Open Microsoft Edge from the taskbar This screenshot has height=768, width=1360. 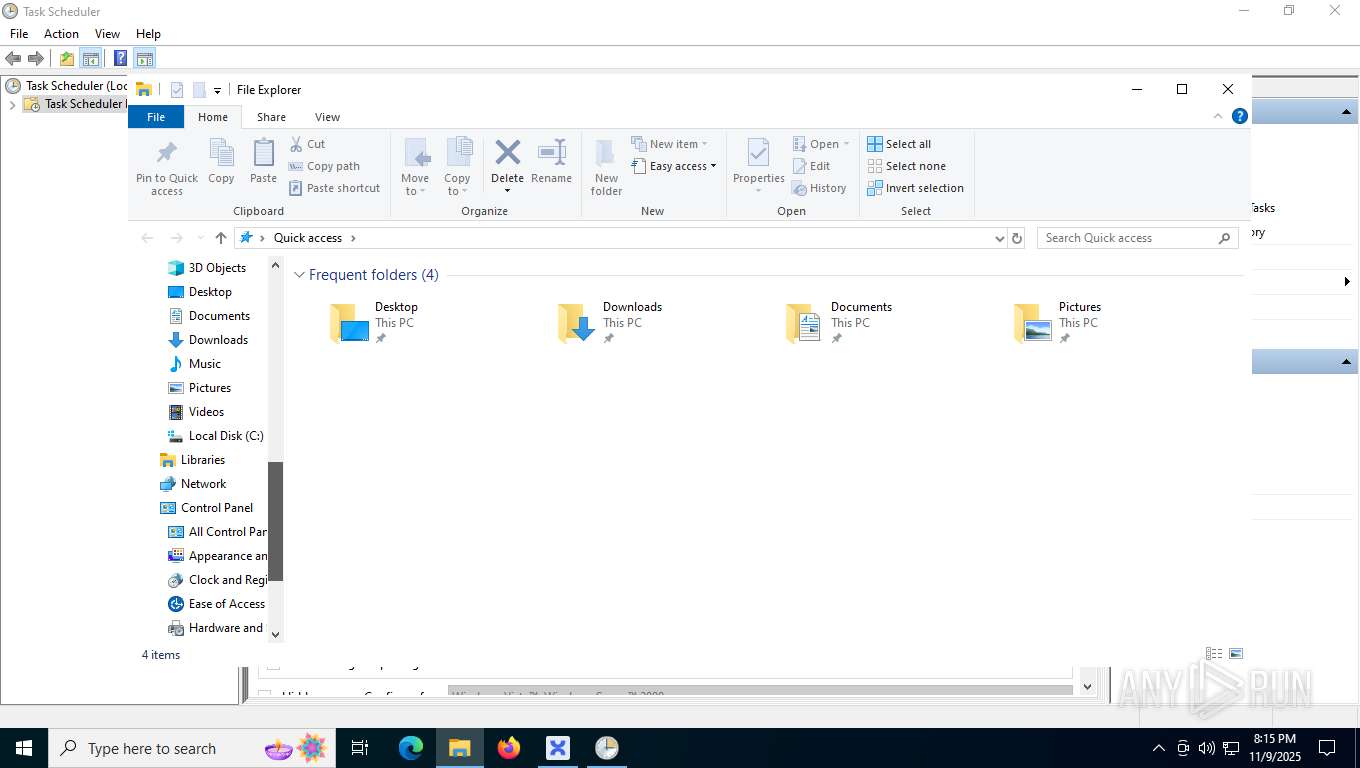411,748
